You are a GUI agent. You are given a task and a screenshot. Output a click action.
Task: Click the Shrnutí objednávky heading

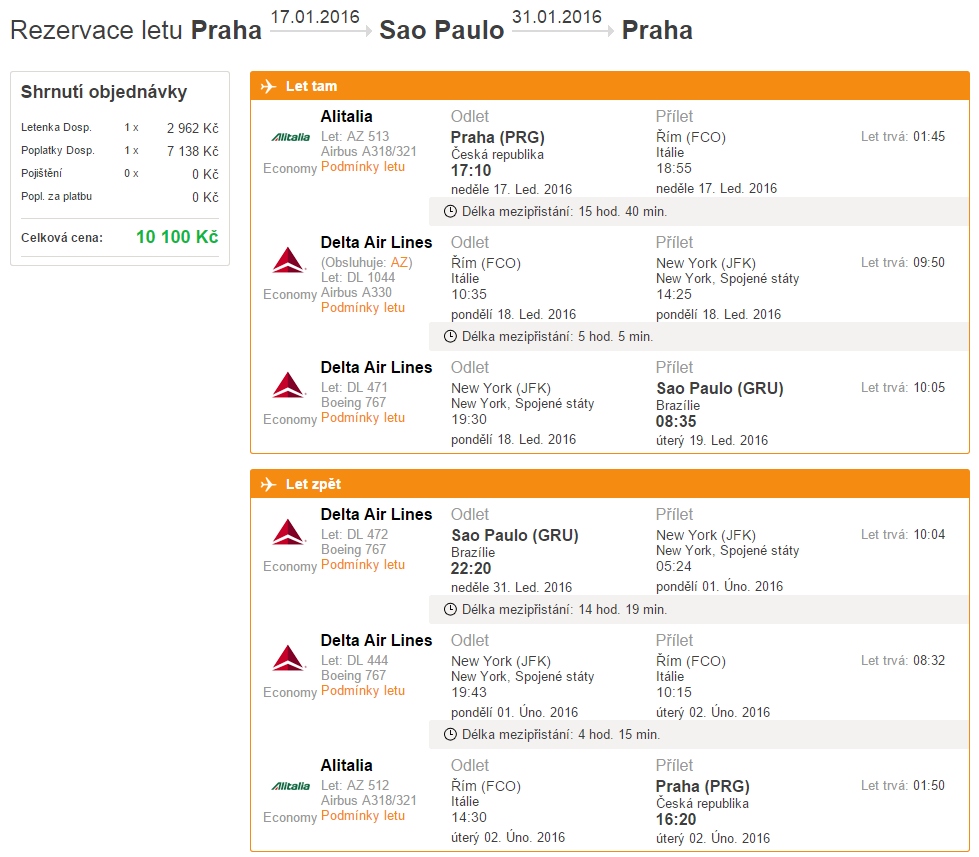[x=104, y=92]
